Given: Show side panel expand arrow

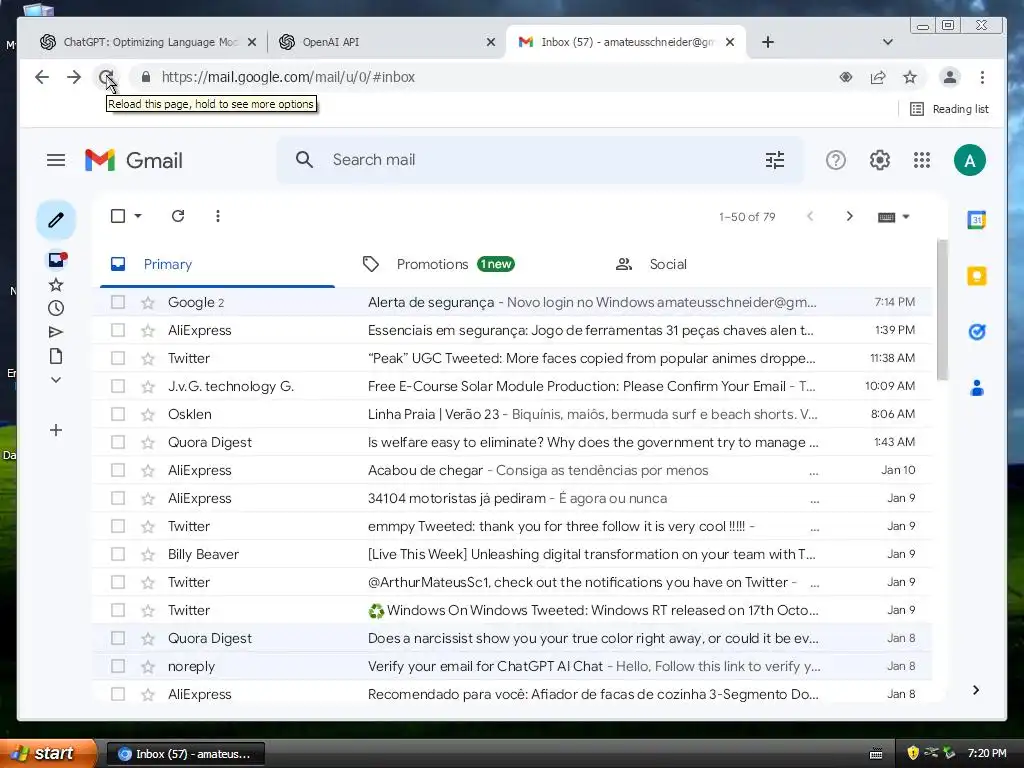Looking at the screenshot, I should click(976, 690).
